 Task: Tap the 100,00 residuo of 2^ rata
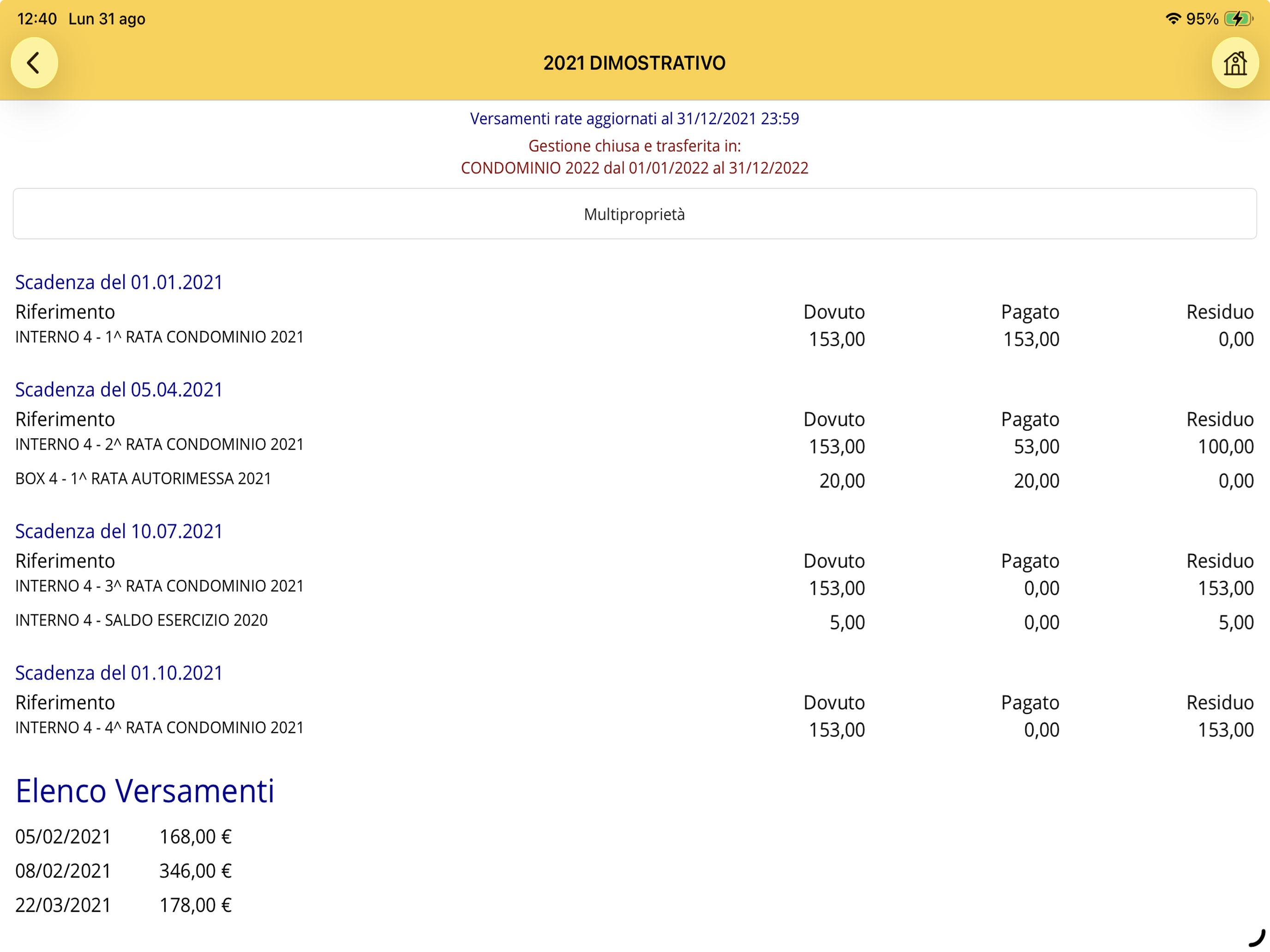pos(1225,446)
